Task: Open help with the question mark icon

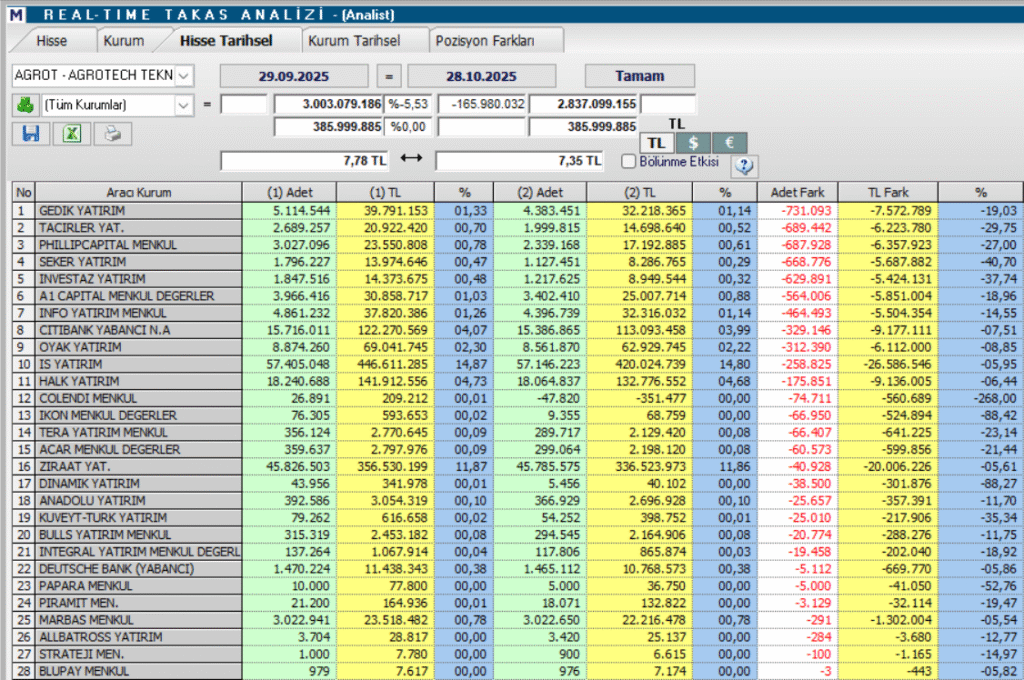Action: (745, 165)
